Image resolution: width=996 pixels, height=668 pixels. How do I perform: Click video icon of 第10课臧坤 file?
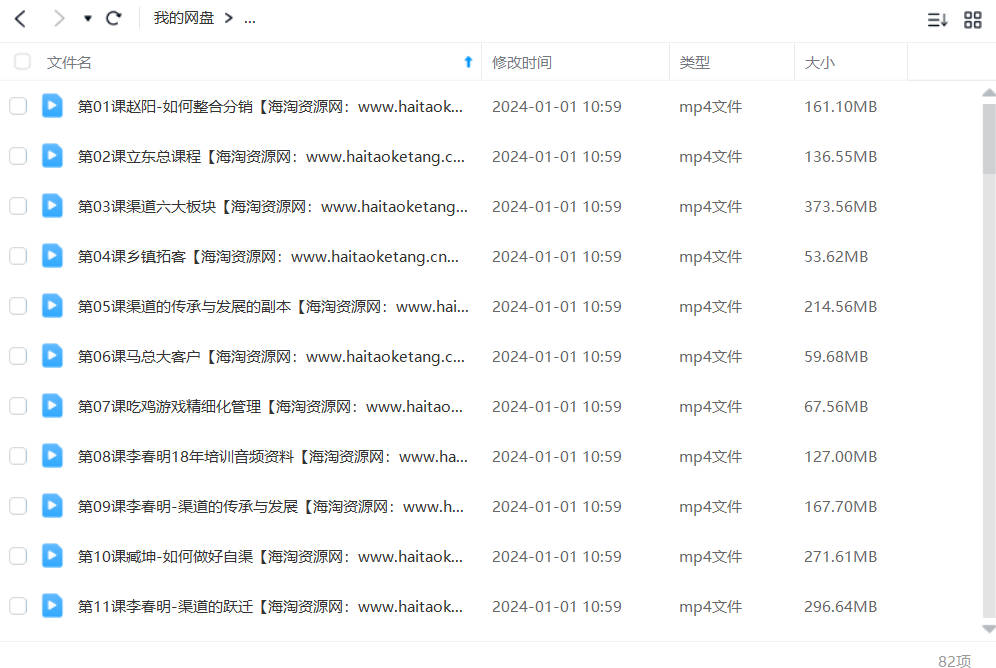(52, 556)
